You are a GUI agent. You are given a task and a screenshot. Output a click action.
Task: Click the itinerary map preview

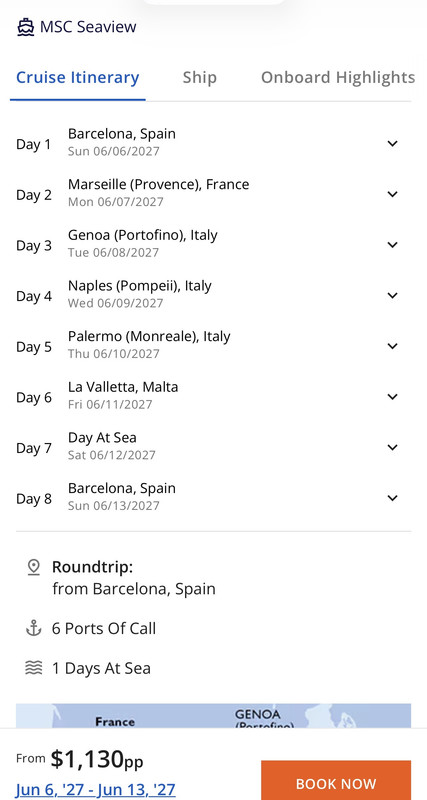click(213, 716)
